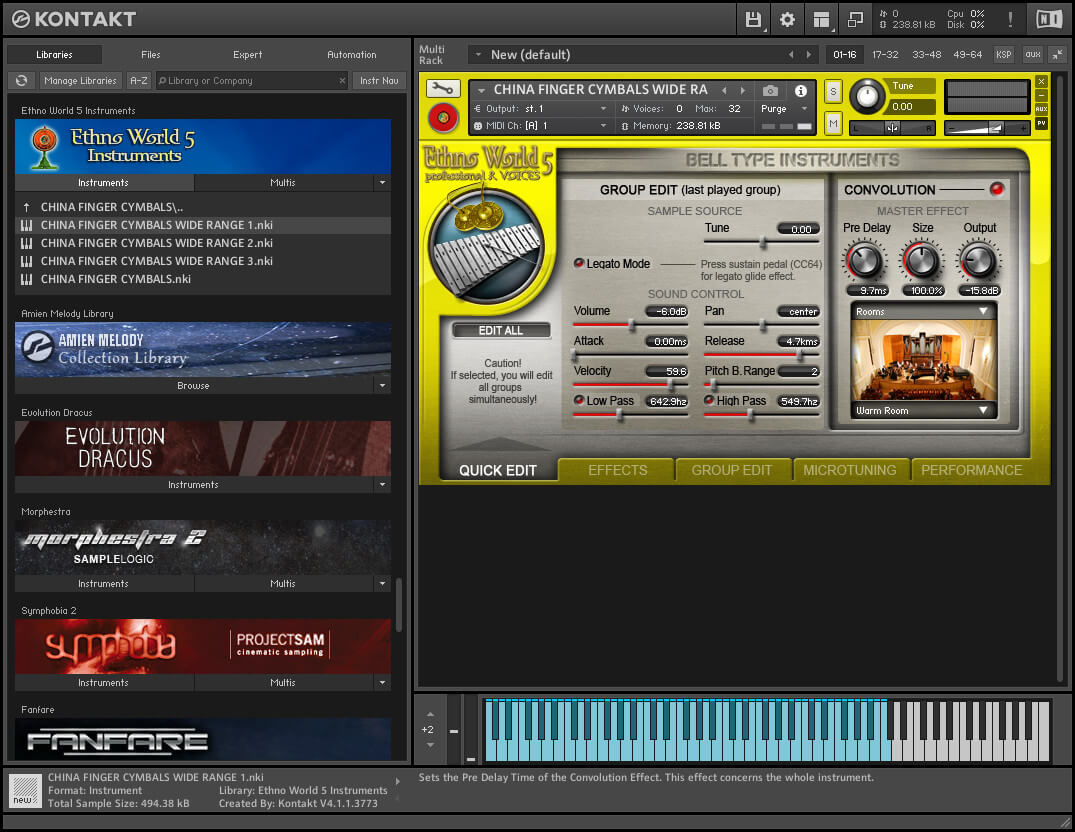Screen dimensions: 1075x832
Task: Go to previous instrument arrow
Action: click(x=724, y=90)
